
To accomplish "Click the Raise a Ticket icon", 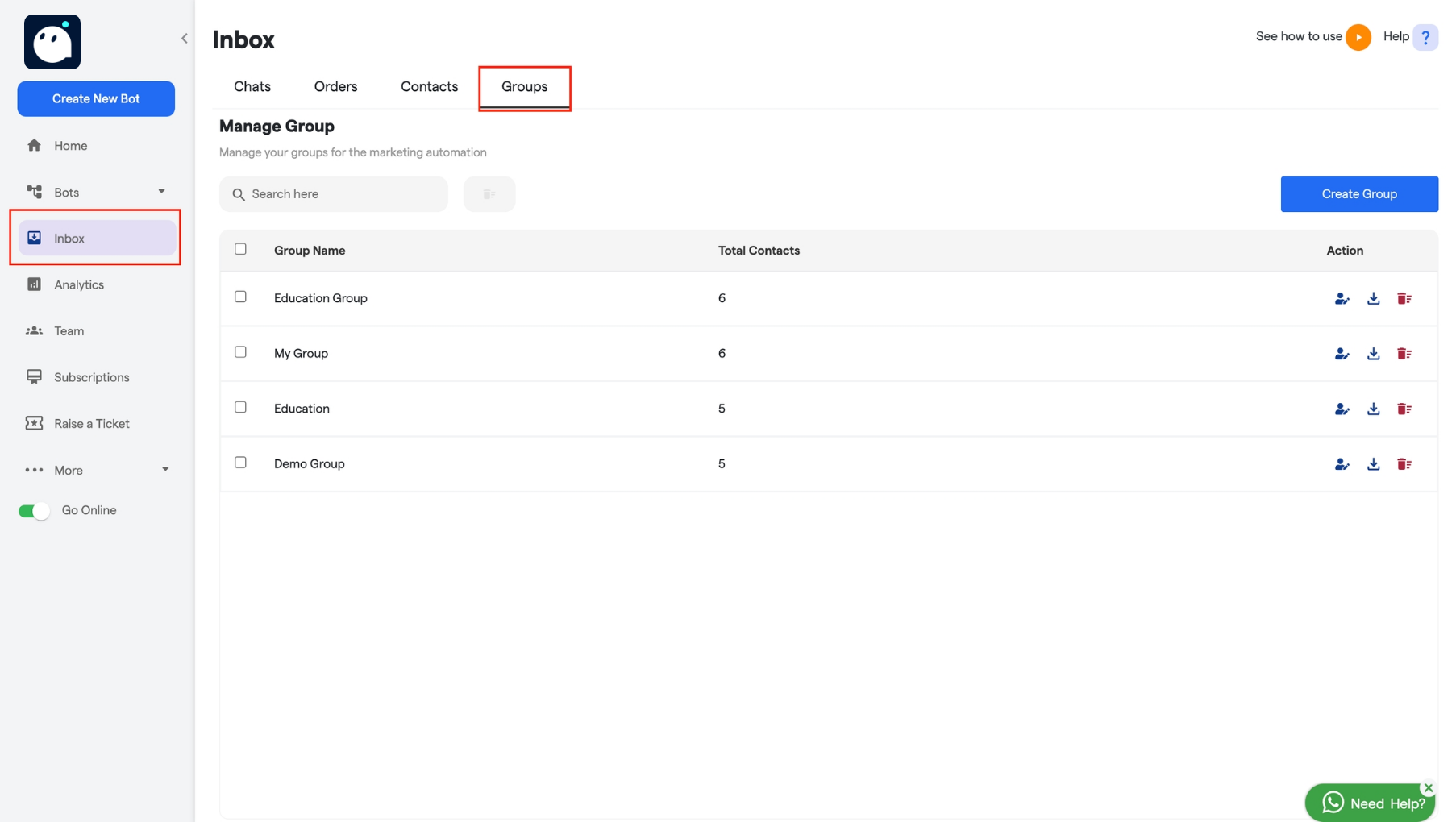I will [x=34, y=423].
